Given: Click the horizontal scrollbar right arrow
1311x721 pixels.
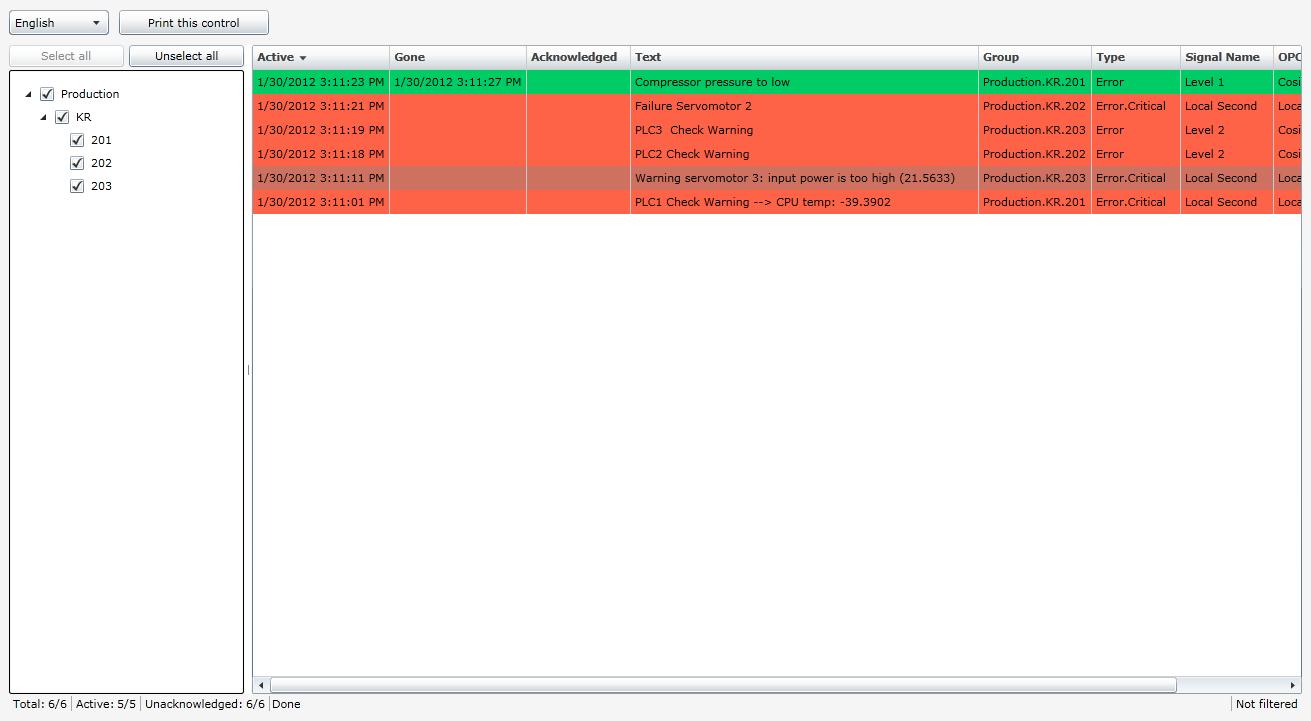Looking at the screenshot, I should (x=1292, y=685).
